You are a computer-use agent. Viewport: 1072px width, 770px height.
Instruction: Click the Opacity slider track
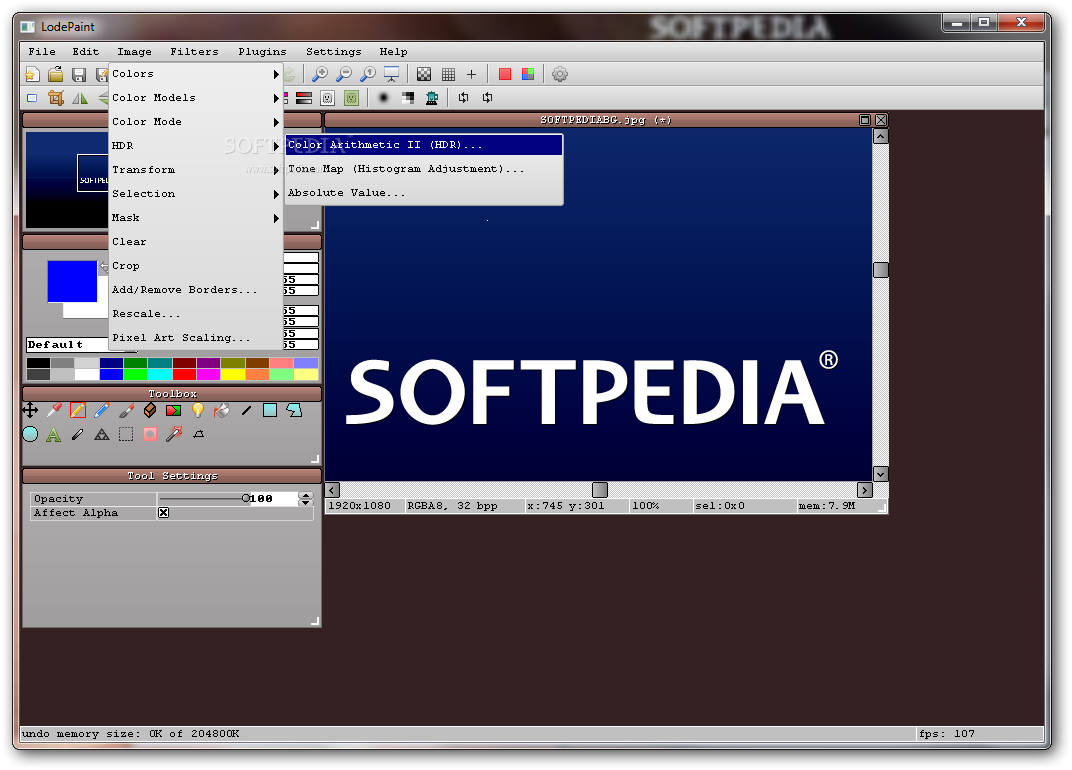[202, 499]
